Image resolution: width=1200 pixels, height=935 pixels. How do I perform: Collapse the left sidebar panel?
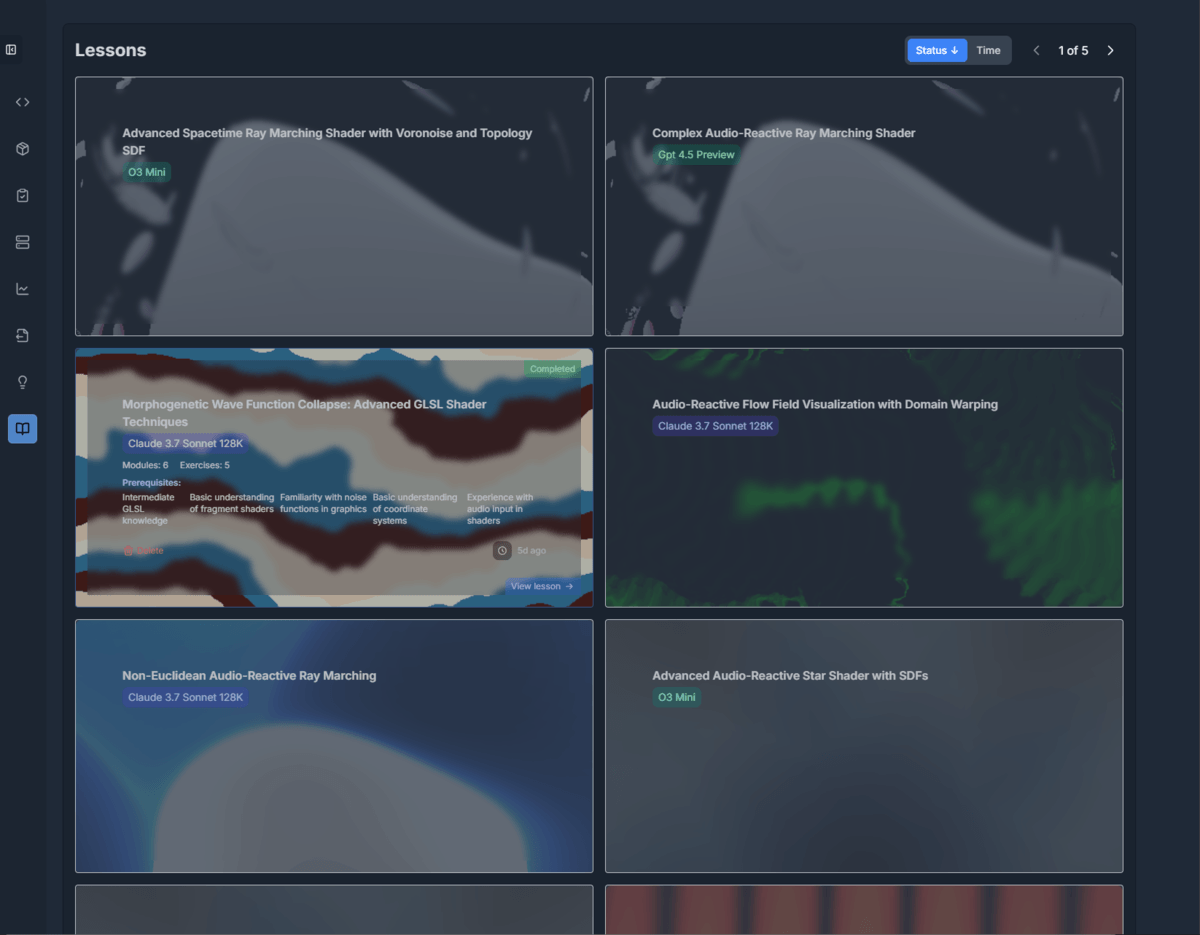click(x=13, y=48)
